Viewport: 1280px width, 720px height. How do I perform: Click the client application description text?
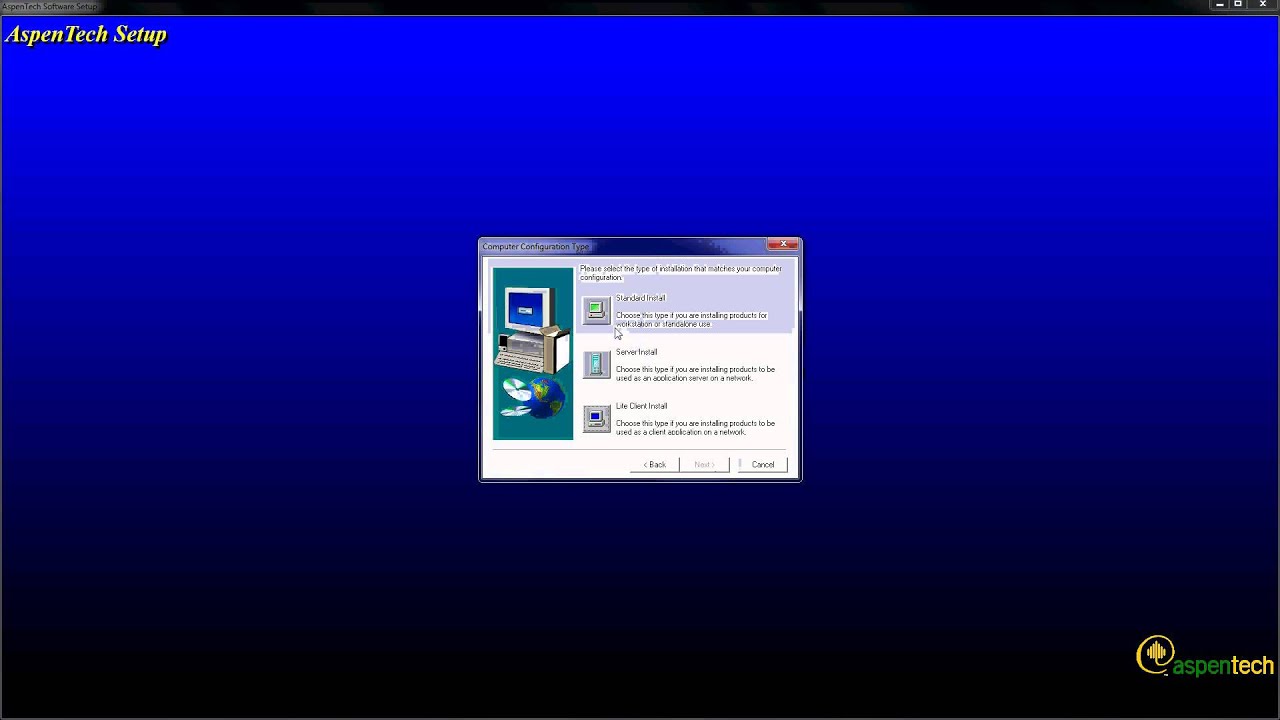695,428
